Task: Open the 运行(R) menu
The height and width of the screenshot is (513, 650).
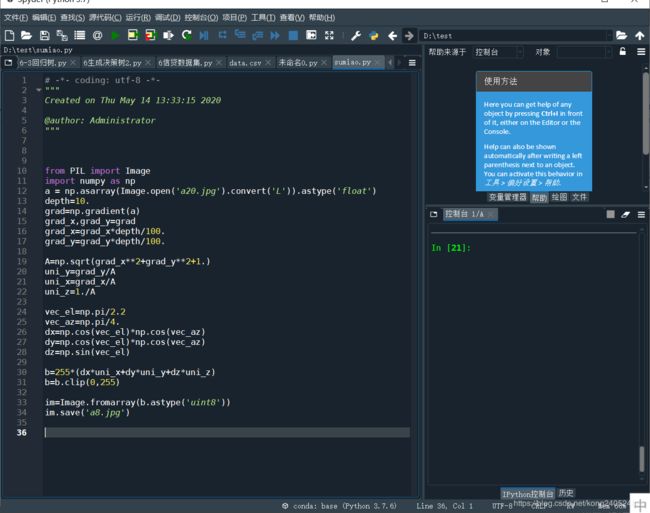Action: click(138, 18)
